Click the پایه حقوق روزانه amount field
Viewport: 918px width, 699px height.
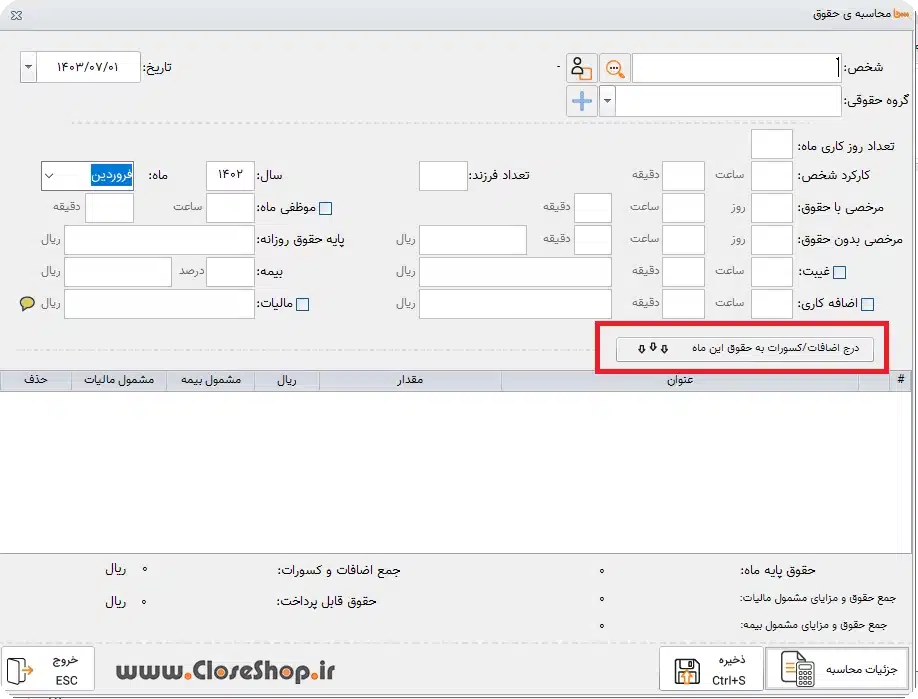(159, 240)
